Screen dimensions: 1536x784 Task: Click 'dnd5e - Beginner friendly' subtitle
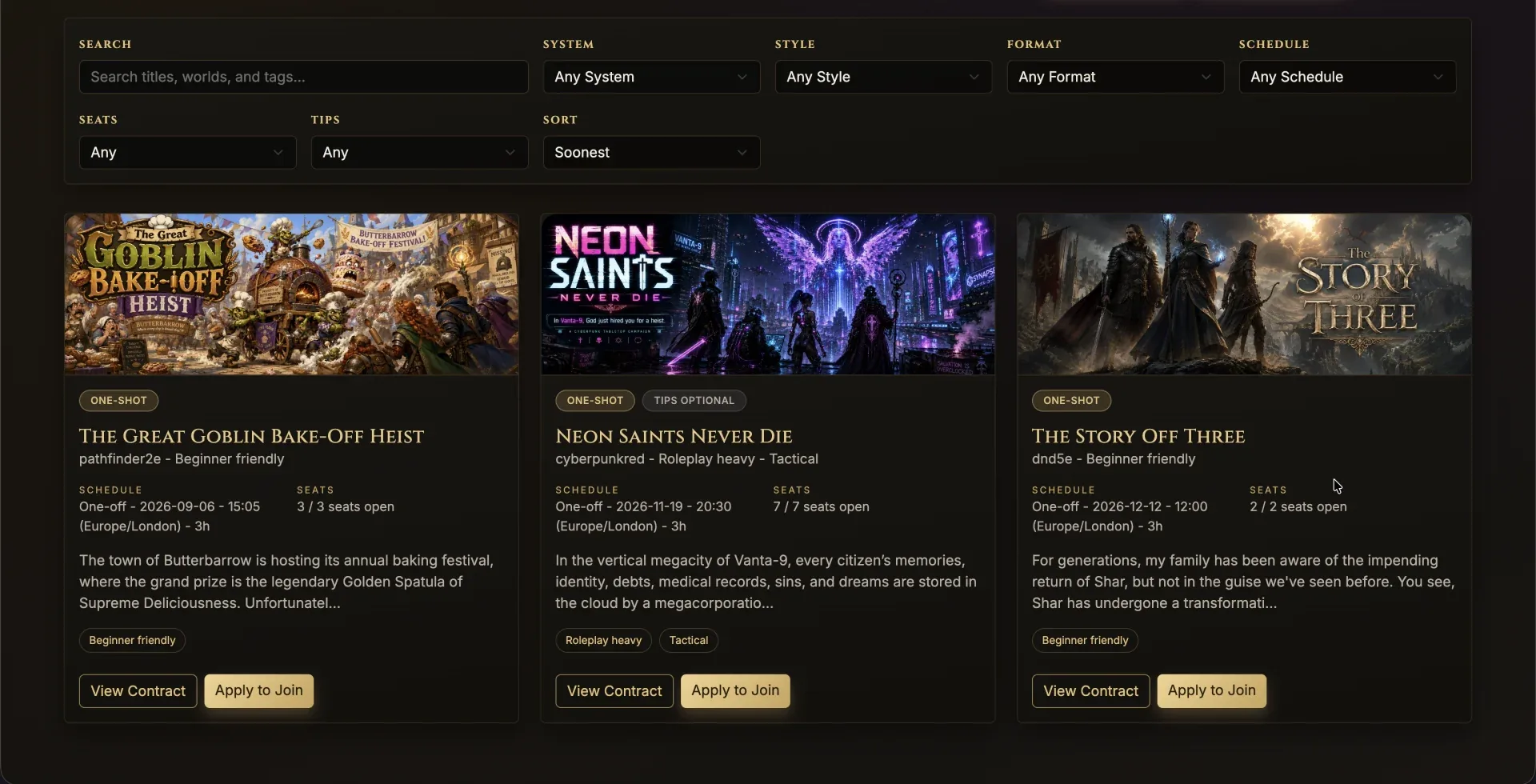[1113, 459]
